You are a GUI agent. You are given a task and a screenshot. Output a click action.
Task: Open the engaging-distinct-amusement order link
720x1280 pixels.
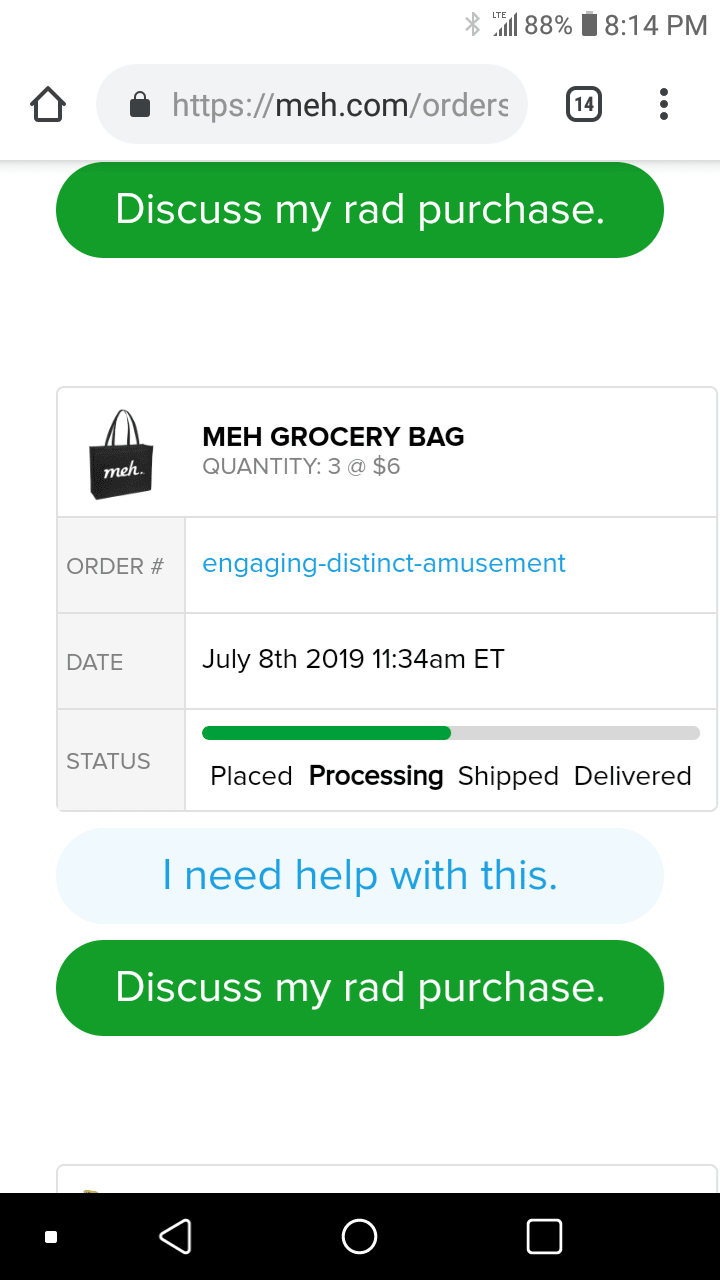point(384,563)
